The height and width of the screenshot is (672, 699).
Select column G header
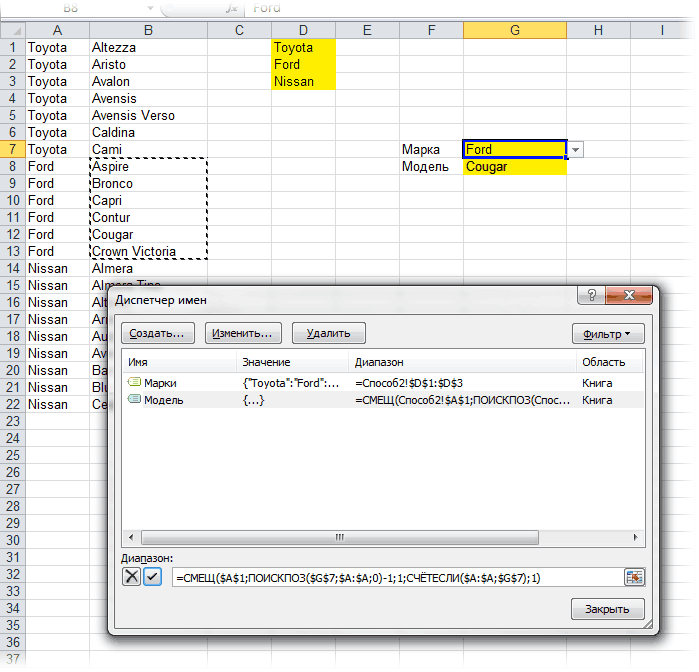pyautogui.click(x=515, y=30)
